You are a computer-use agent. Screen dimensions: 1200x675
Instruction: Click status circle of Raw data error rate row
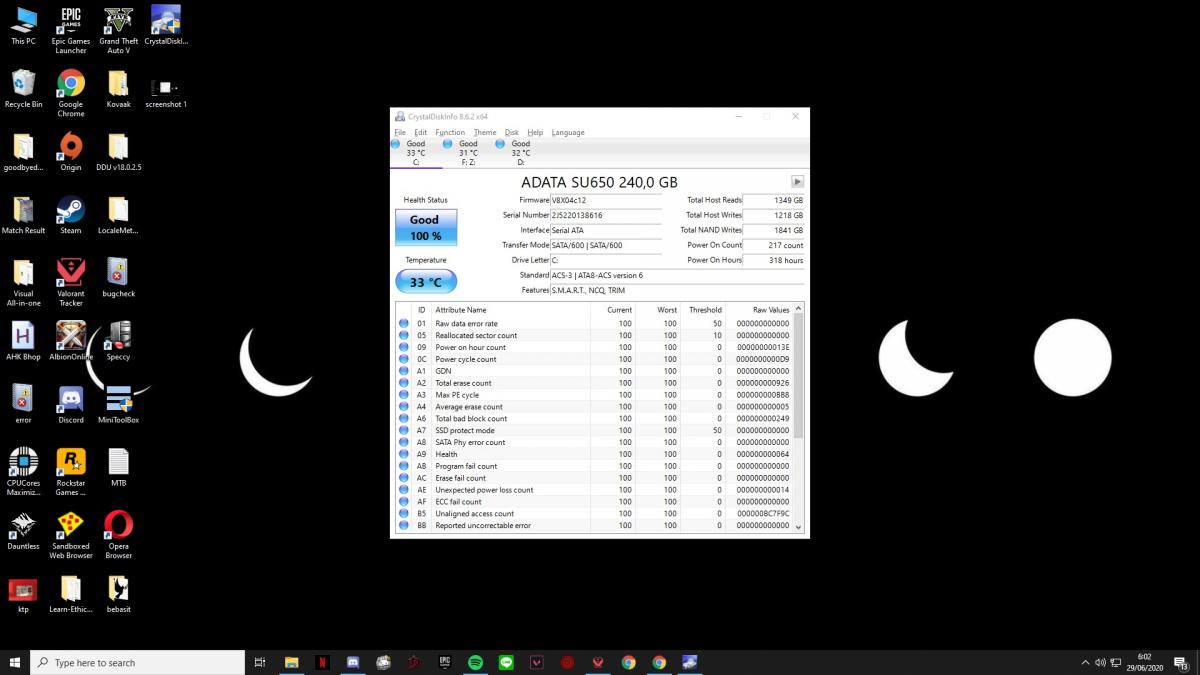(x=404, y=323)
